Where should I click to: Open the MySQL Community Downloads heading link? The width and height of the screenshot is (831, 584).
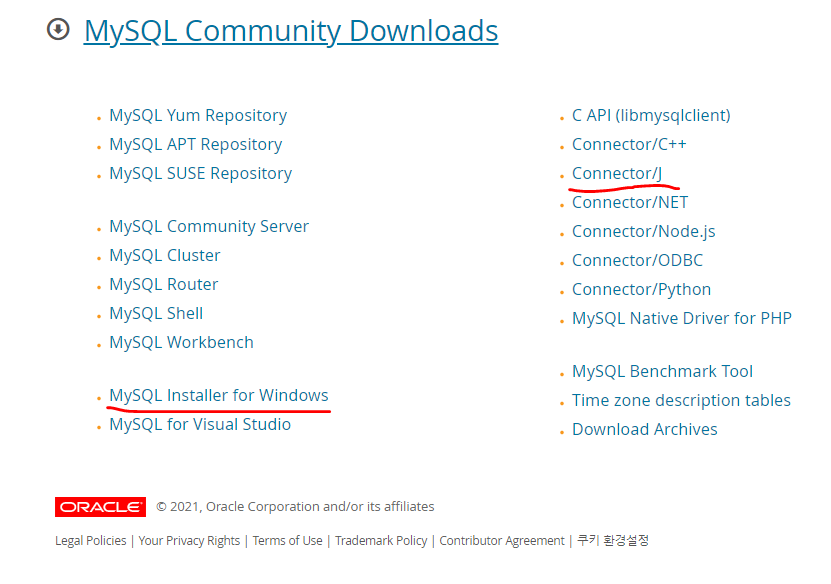click(x=291, y=31)
